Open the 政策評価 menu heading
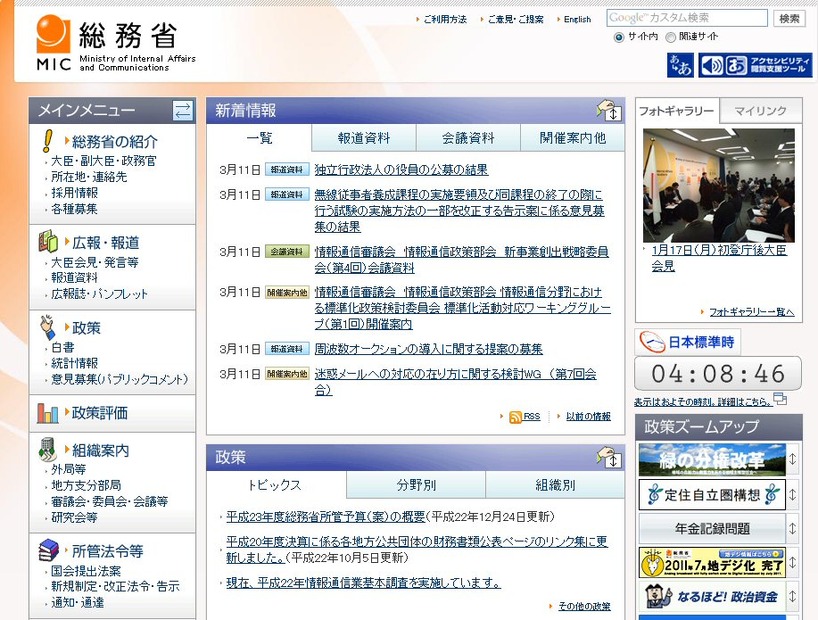Image resolution: width=818 pixels, height=620 pixels. coord(100,413)
